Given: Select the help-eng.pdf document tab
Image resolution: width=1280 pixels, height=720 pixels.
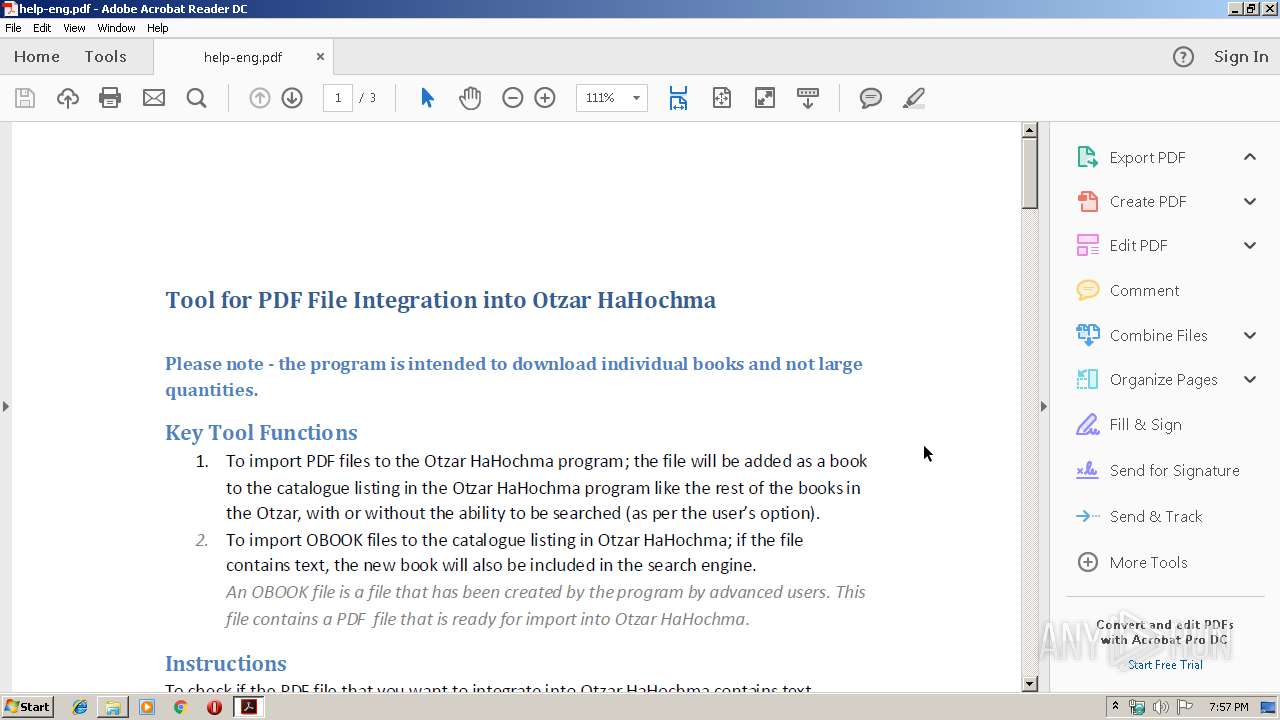Looking at the screenshot, I should point(243,57).
